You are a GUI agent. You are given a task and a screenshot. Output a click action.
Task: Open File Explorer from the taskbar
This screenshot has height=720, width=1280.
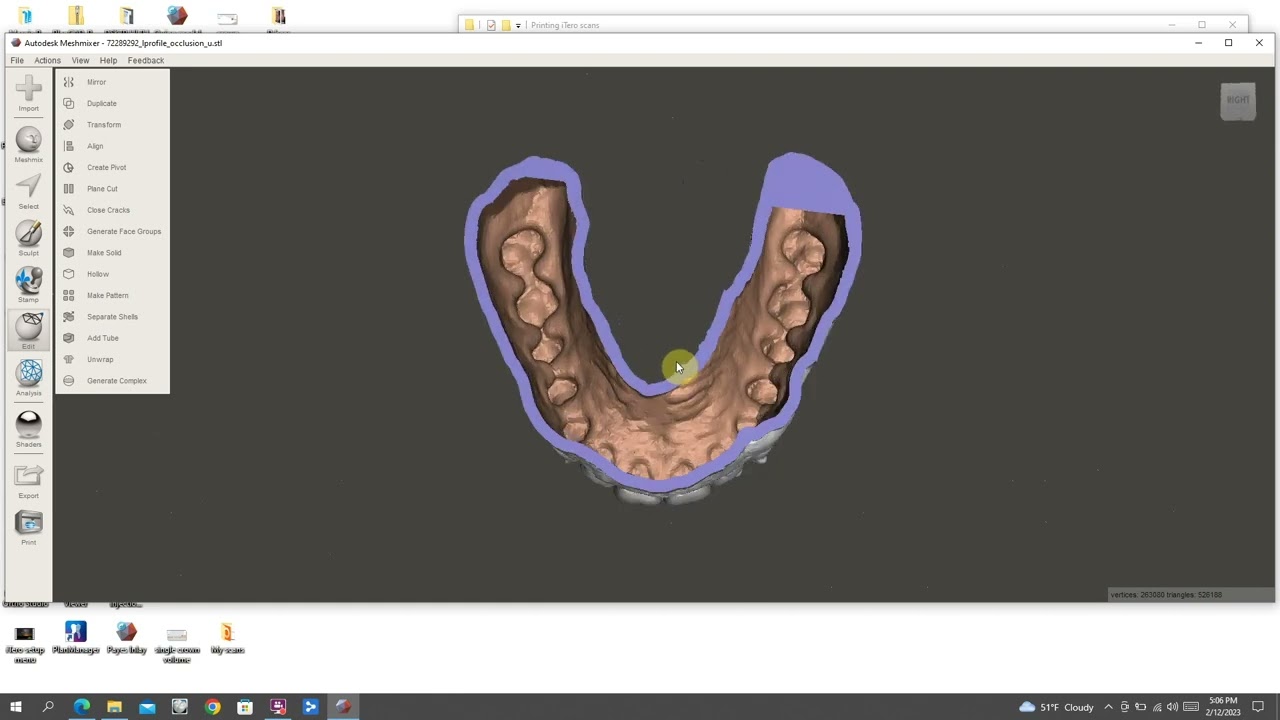tap(114, 707)
